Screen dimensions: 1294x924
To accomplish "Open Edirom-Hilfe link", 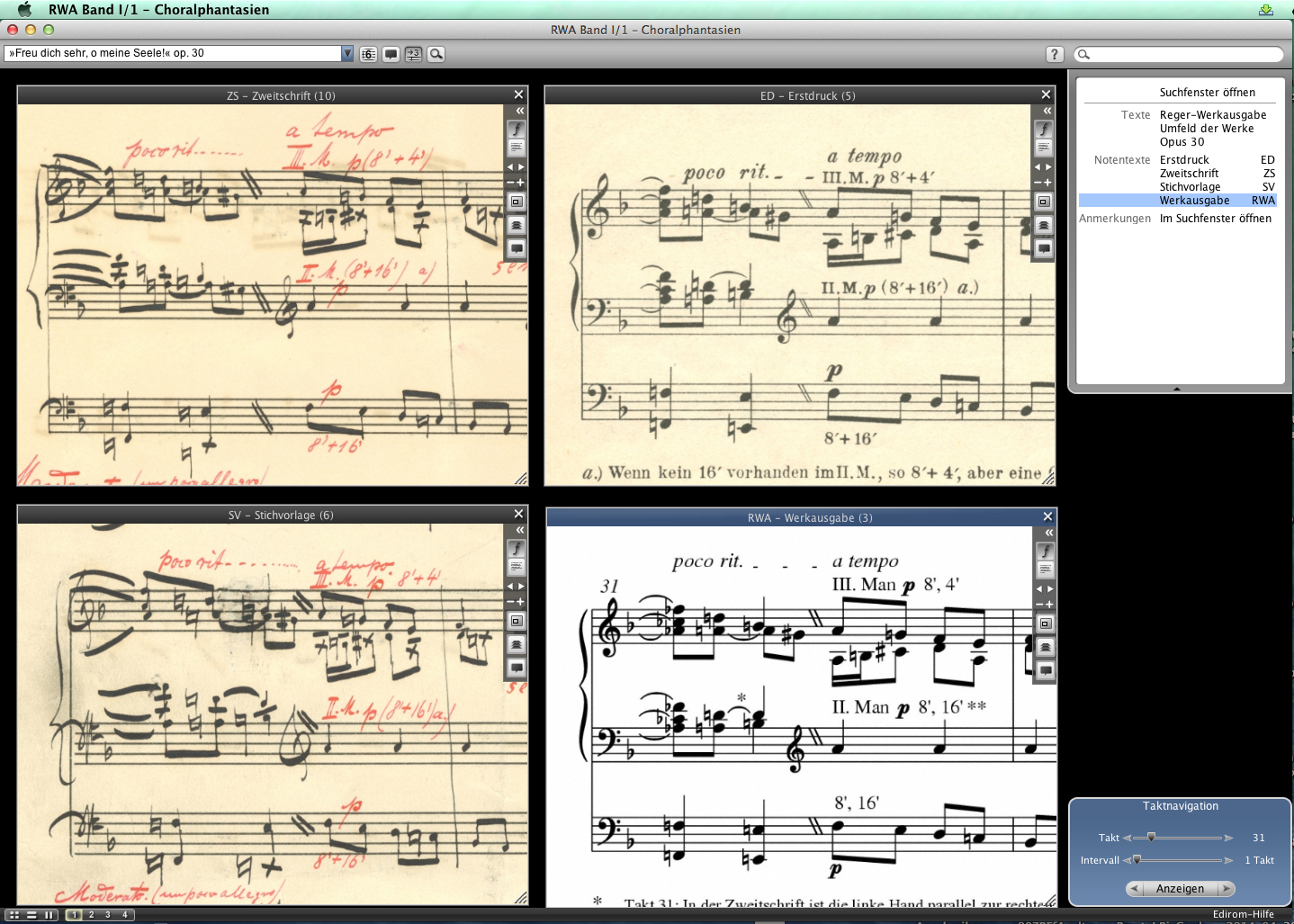I will 1243,914.
